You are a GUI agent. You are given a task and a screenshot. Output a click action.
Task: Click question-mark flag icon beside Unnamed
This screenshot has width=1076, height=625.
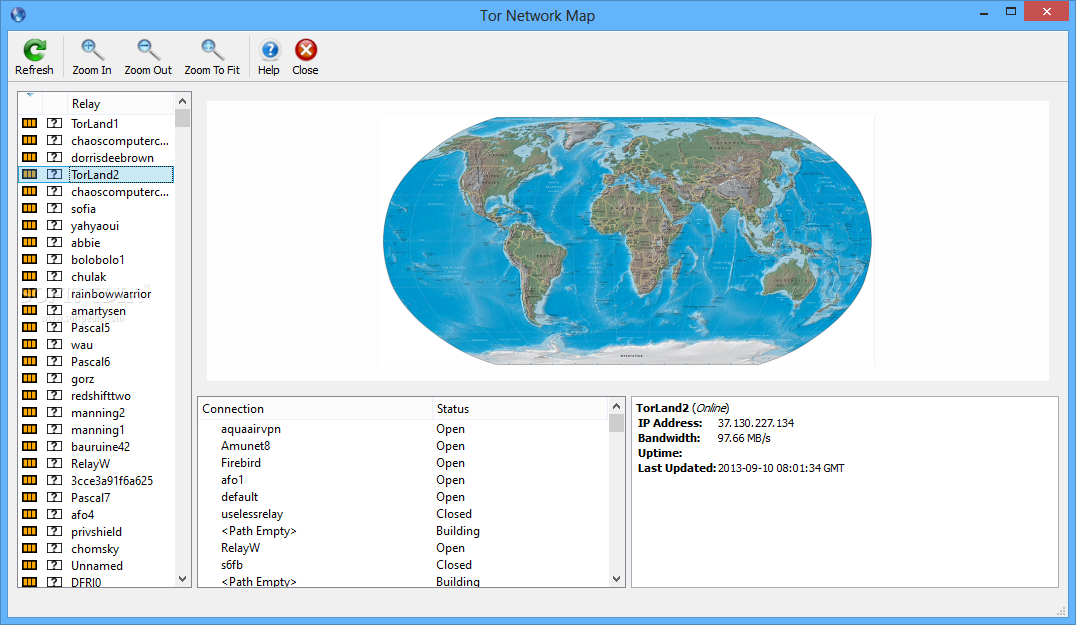pyautogui.click(x=54, y=565)
